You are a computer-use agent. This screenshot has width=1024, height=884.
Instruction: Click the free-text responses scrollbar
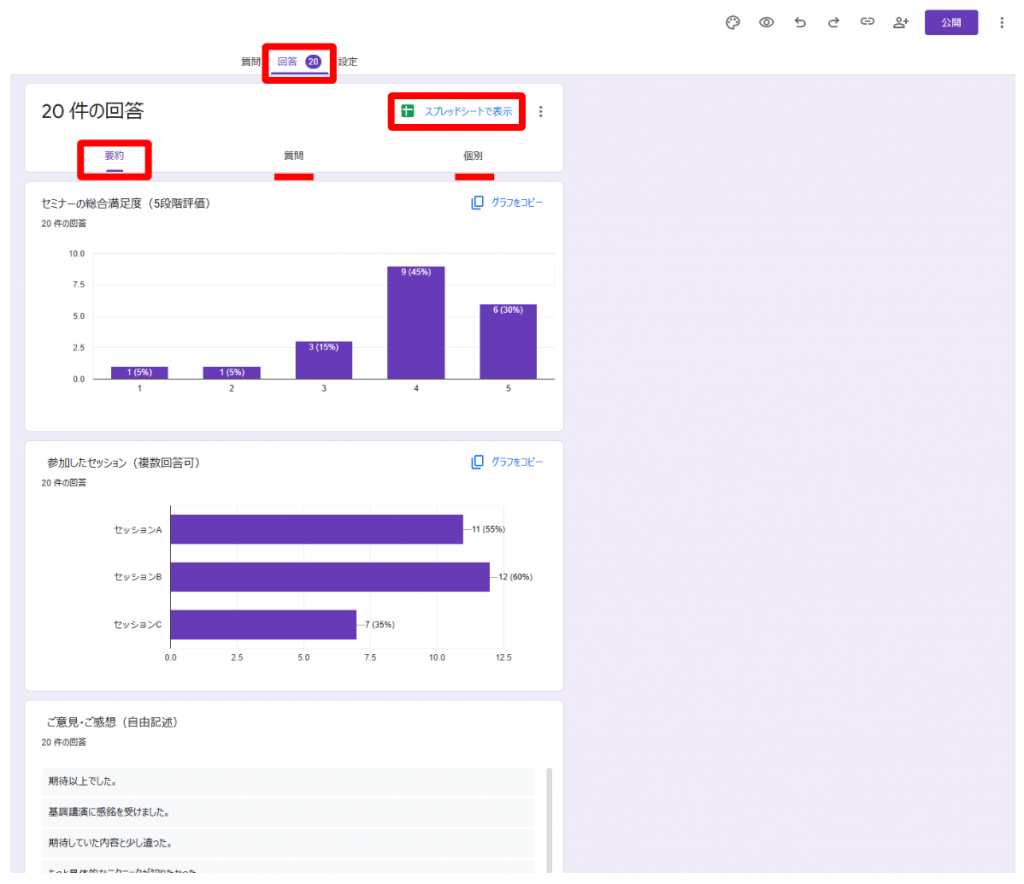549,820
